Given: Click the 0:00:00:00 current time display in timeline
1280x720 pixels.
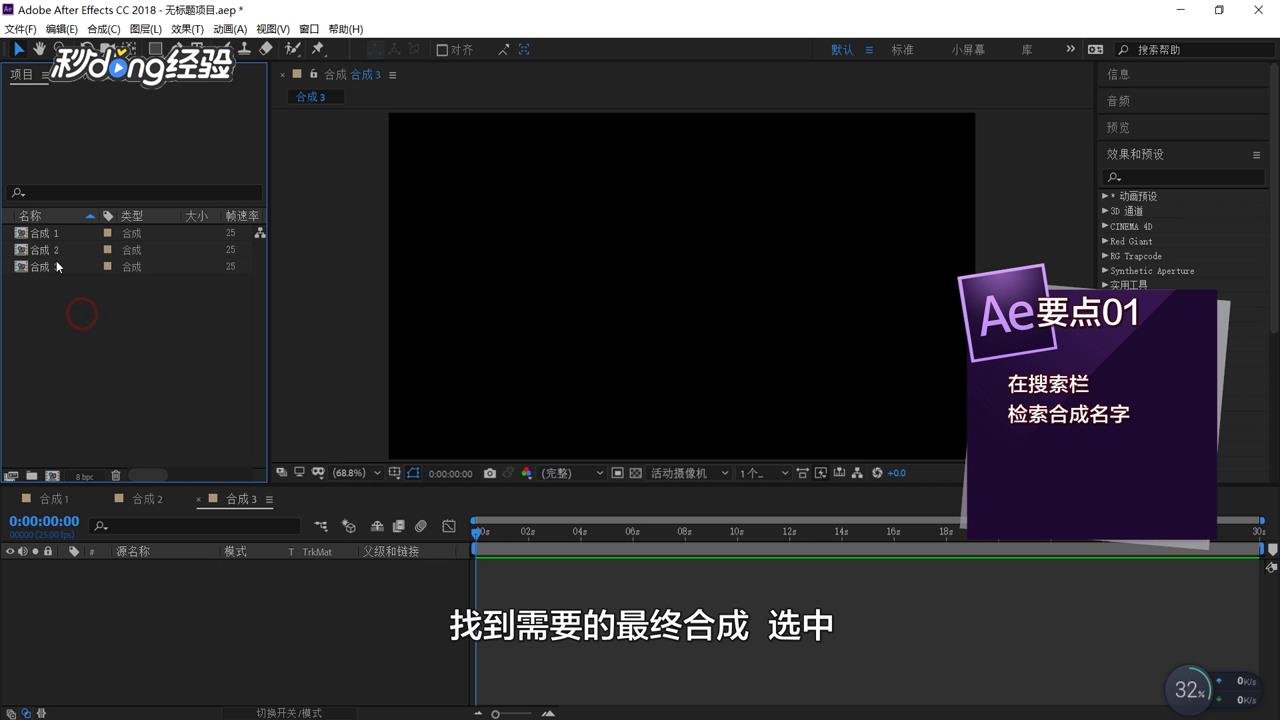Looking at the screenshot, I should point(44,521).
